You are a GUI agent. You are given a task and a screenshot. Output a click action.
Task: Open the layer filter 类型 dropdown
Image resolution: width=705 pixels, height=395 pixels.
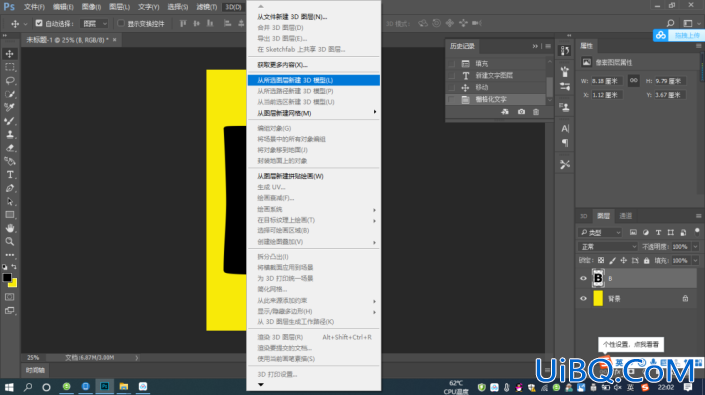(600, 232)
